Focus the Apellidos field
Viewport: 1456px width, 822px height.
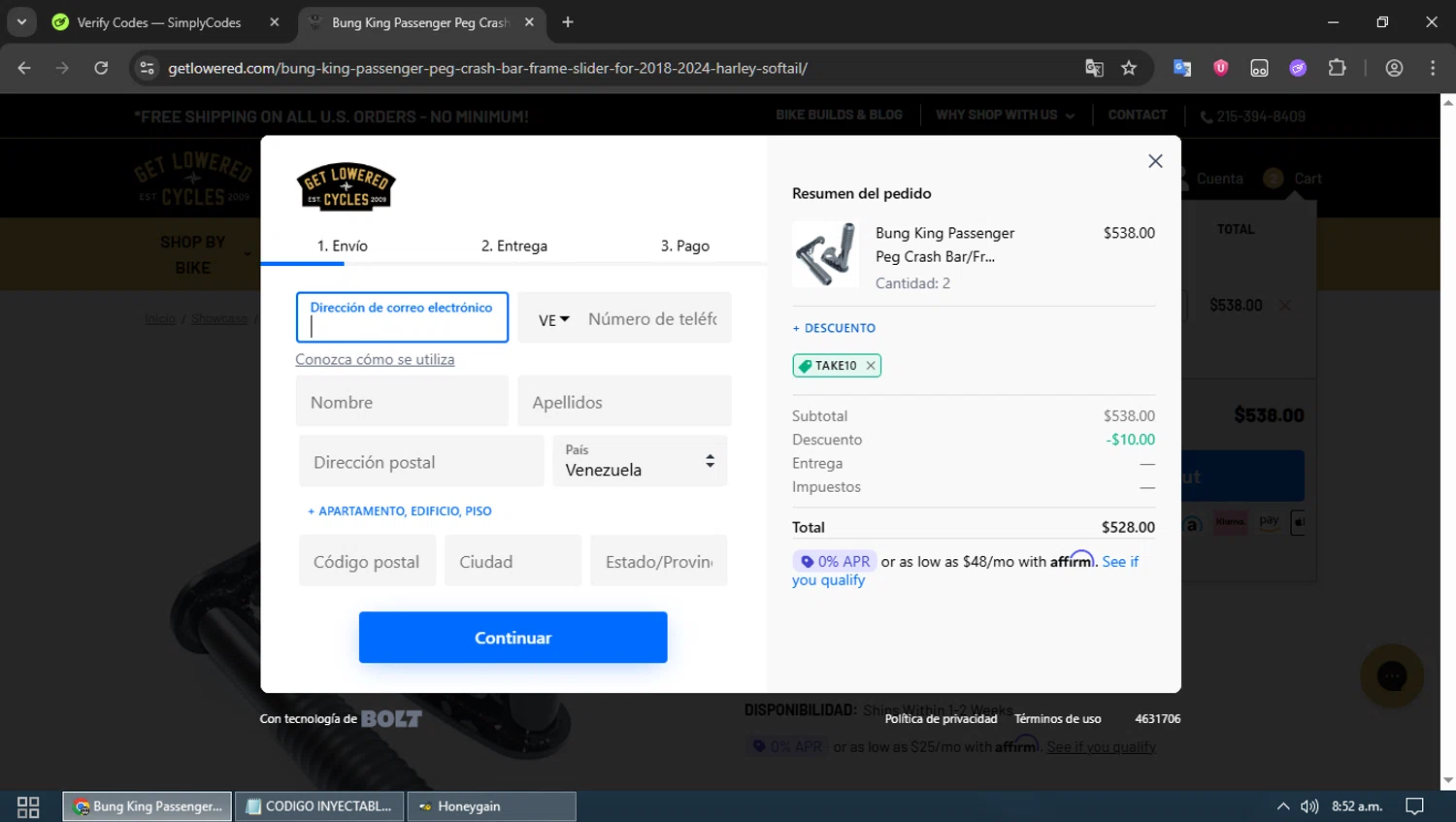[624, 402]
